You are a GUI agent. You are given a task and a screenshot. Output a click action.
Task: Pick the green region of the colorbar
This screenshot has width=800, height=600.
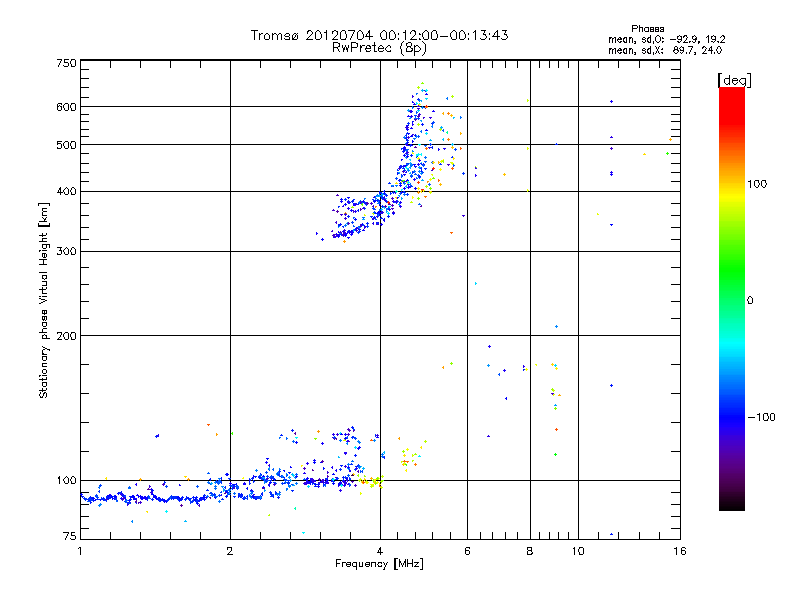click(x=731, y=290)
